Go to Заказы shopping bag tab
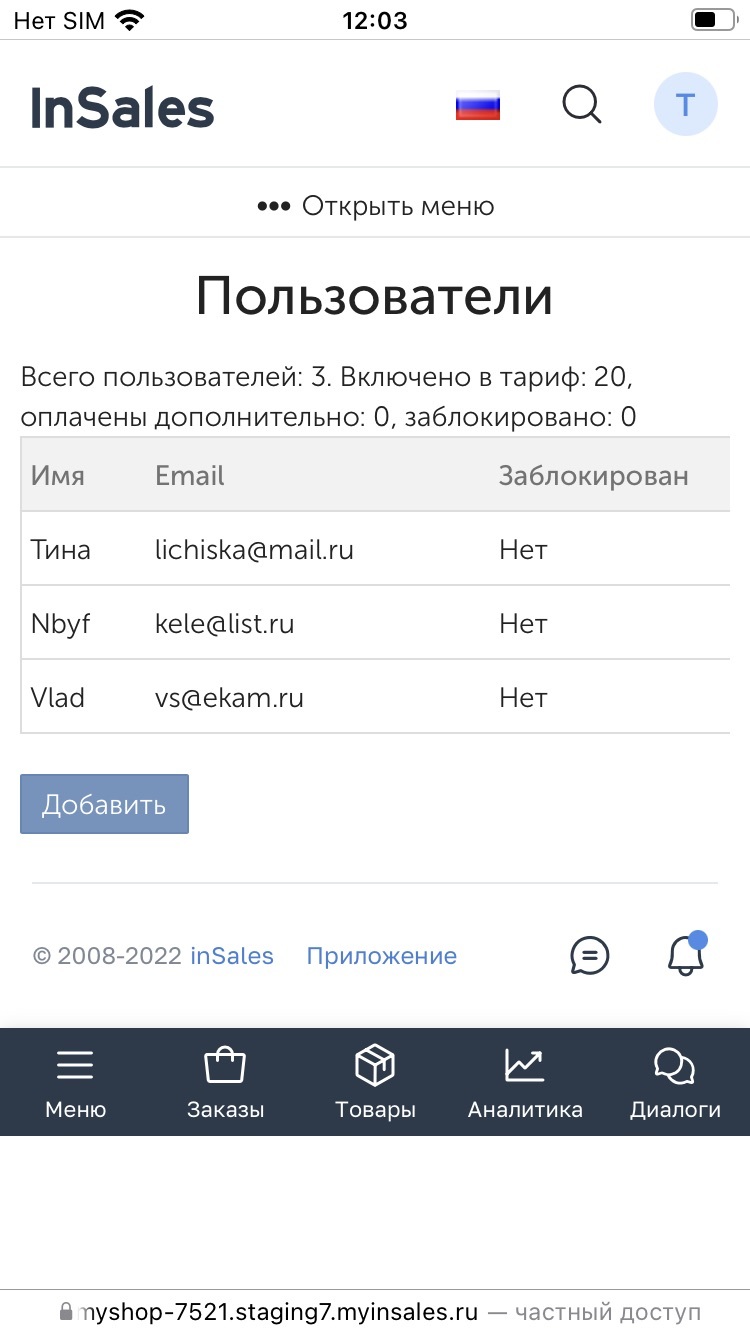This screenshot has height=1334, width=750. [225, 1082]
